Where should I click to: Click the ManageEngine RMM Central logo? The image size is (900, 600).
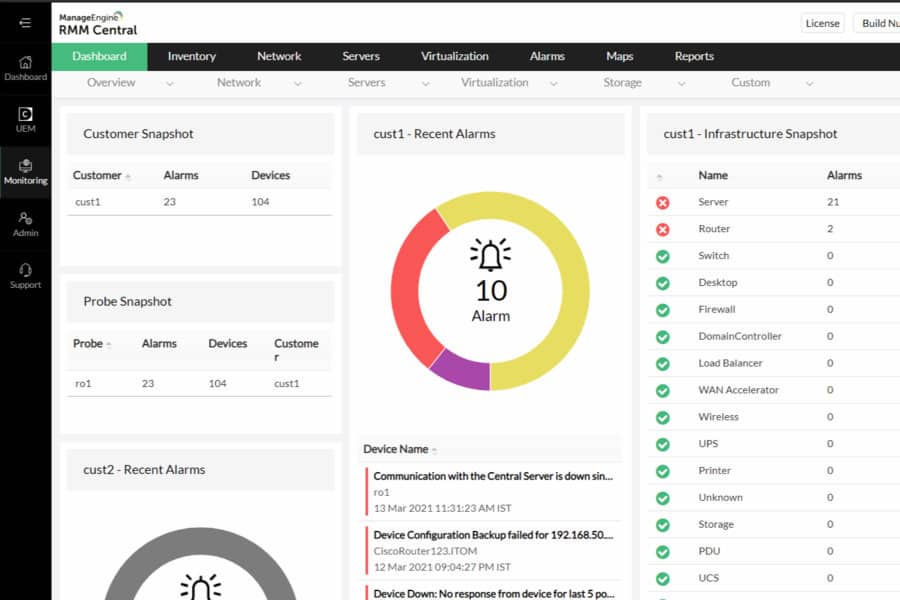(x=98, y=24)
